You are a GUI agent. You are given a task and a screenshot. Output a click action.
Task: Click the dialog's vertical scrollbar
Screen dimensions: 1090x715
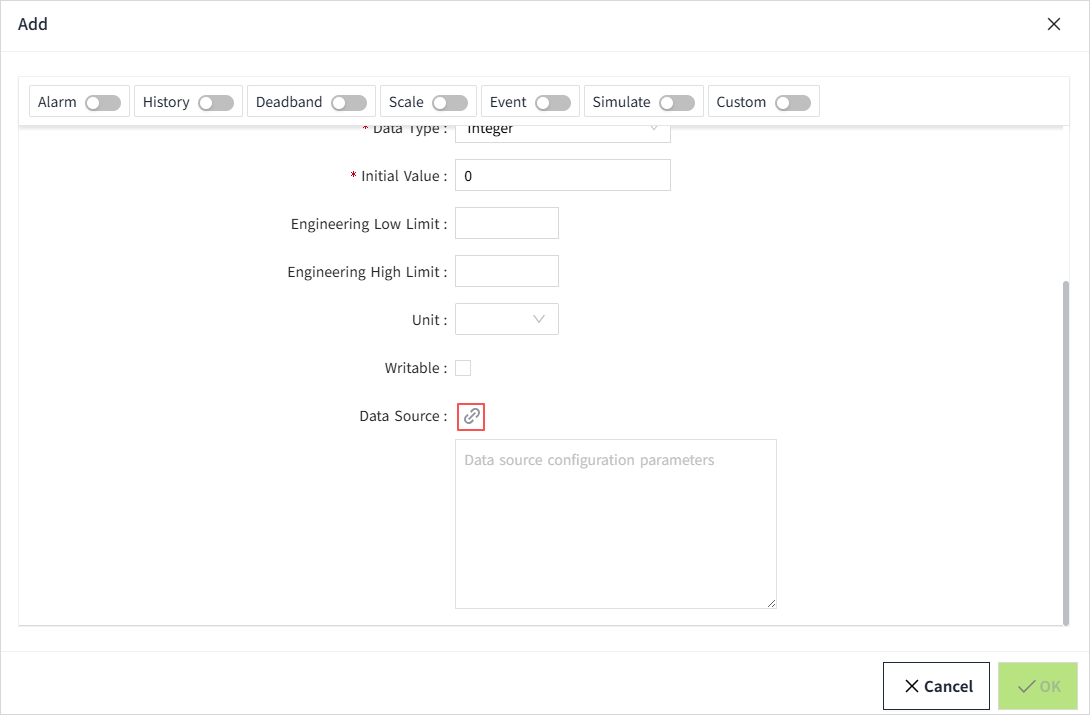pyautogui.click(x=1066, y=452)
